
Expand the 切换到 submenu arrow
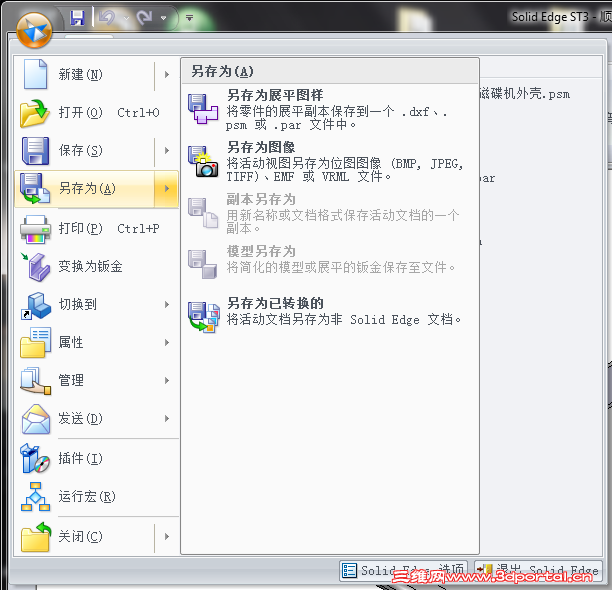[167, 304]
